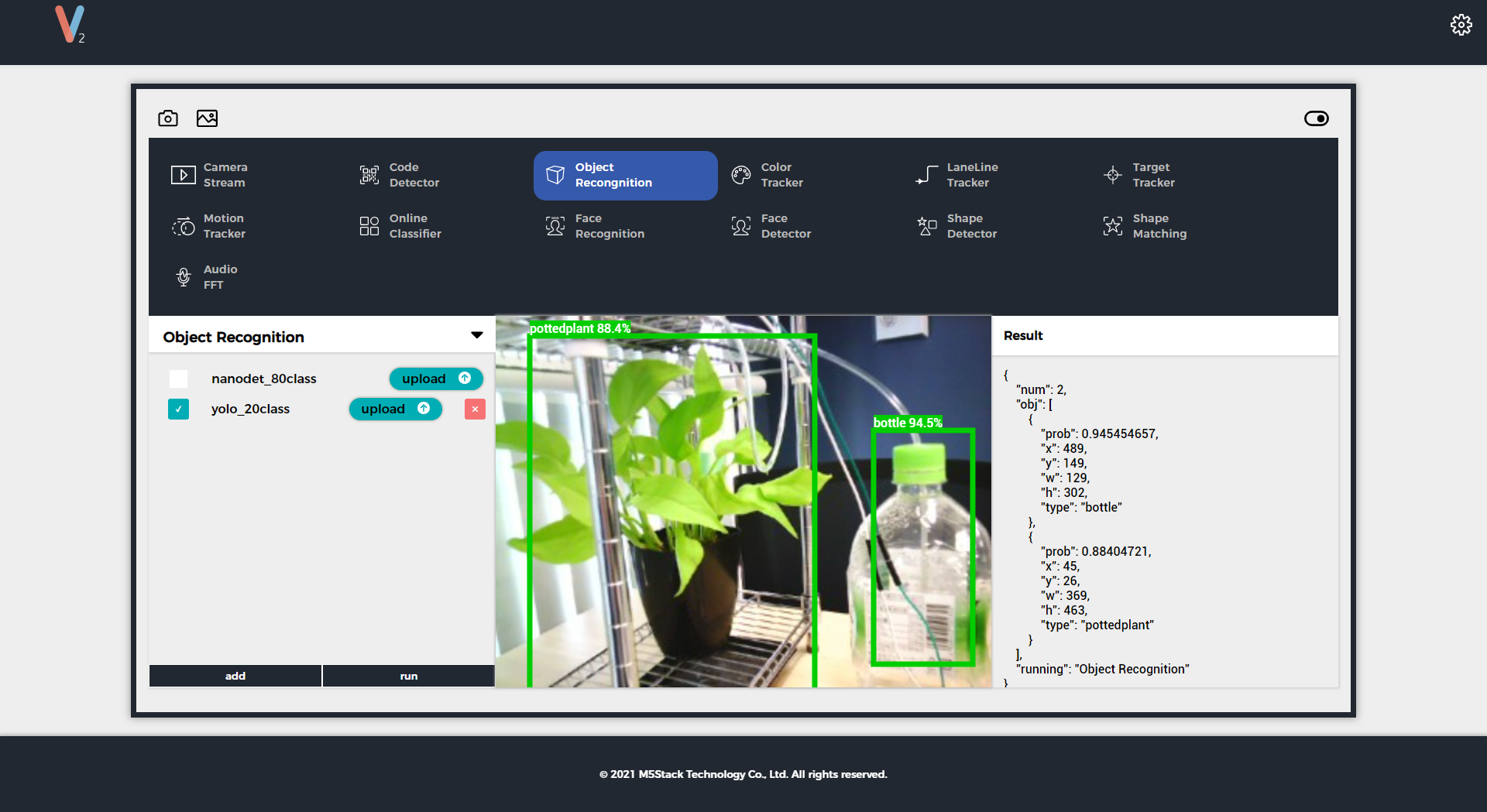1487x812 pixels.
Task: Delete yolo_20class with red X button
Action: point(475,409)
